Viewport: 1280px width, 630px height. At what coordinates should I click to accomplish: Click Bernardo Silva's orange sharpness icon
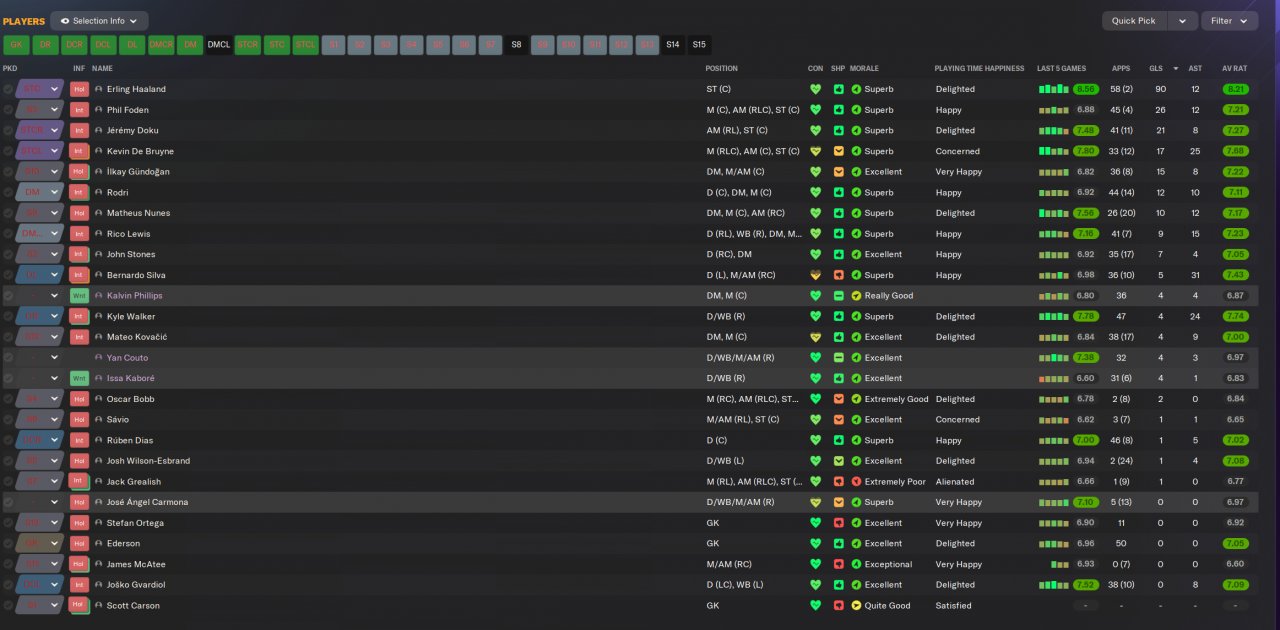pyautogui.click(x=838, y=275)
